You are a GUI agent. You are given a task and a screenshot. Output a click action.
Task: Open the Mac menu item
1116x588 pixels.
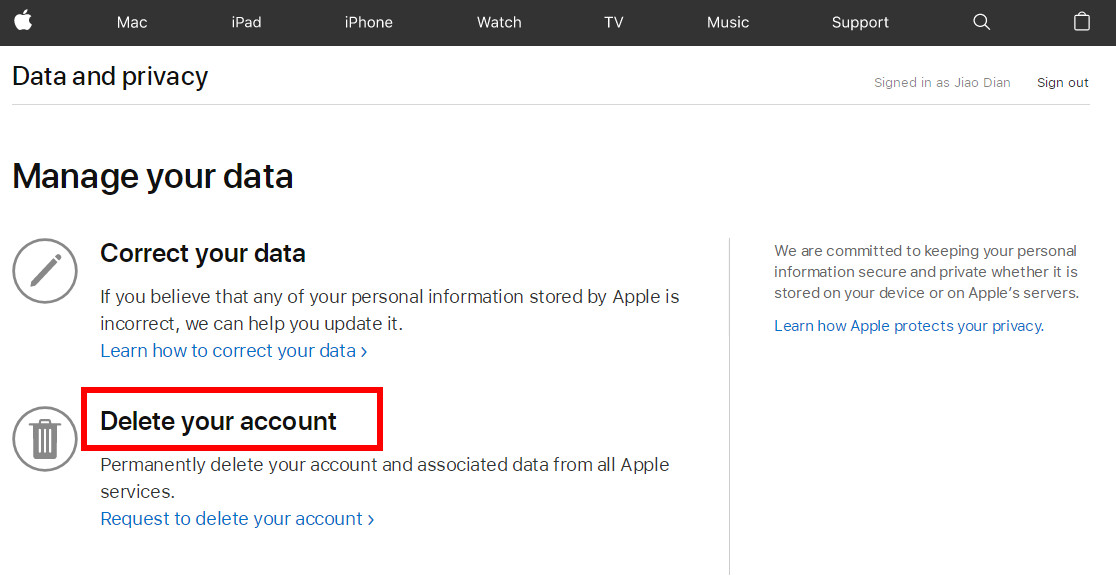coord(131,22)
